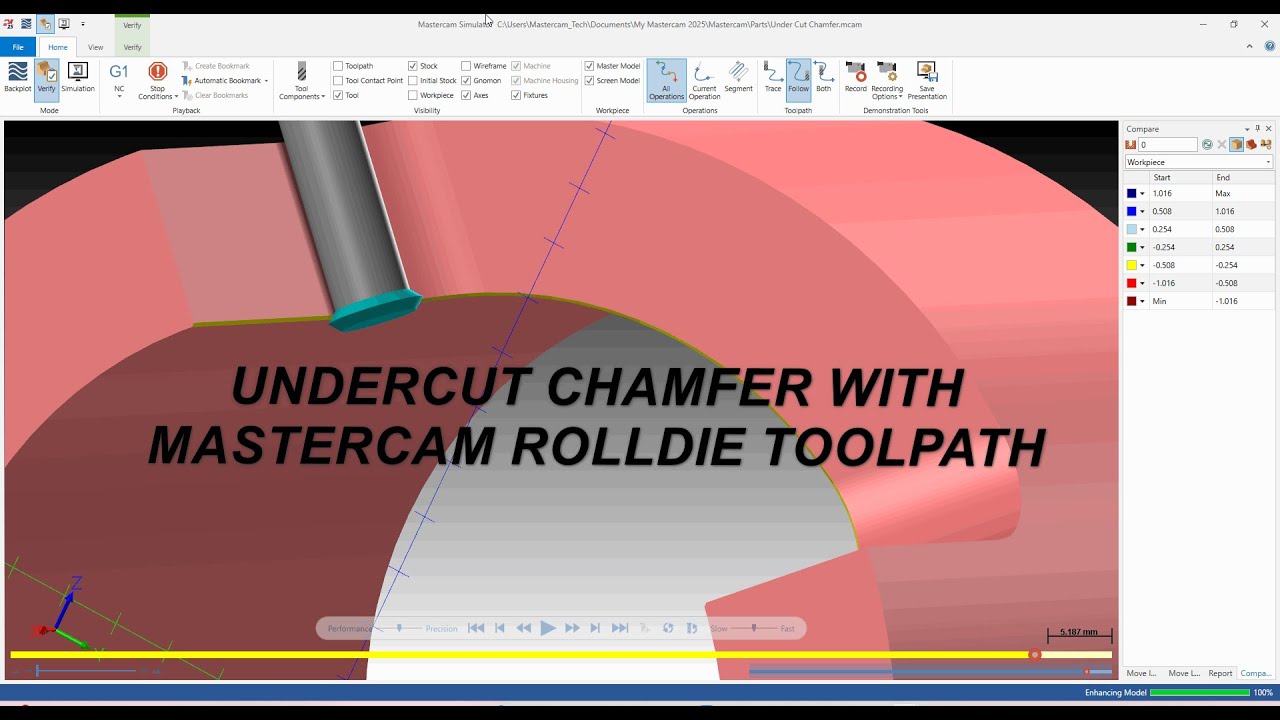The height and width of the screenshot is (720, 1280).
Task: Open the View ribbon tab
Action: [x=95, y=47]
